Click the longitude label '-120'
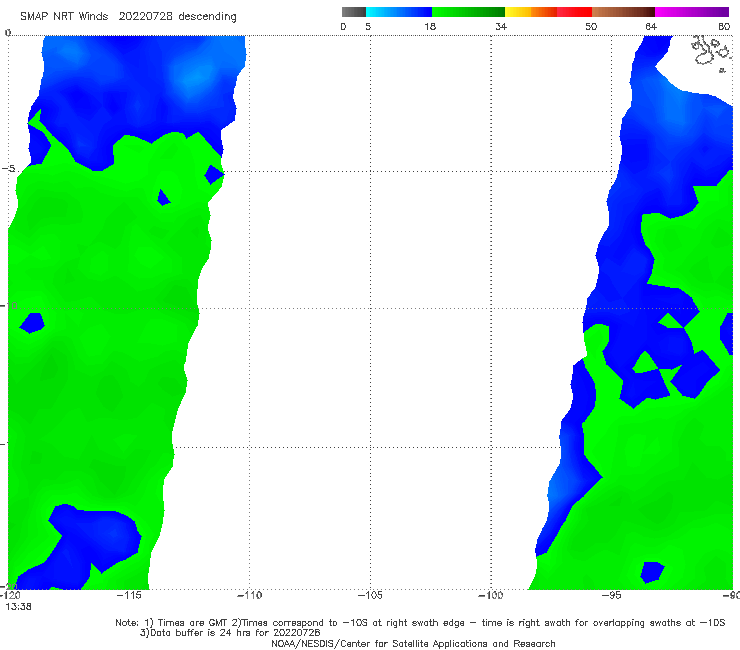This screenshot has height=650, width=740. (x=10, y=595)
